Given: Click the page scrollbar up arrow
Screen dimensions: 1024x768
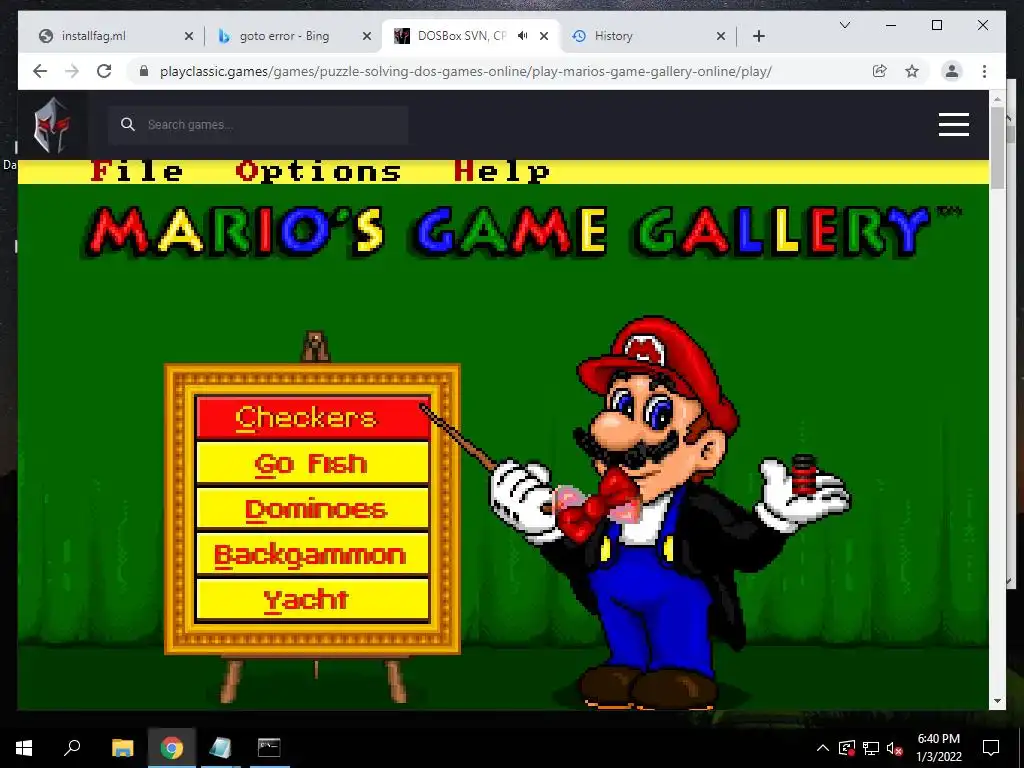Looking at the screenshot, I should pyautogui.click(x=997, y=100).
